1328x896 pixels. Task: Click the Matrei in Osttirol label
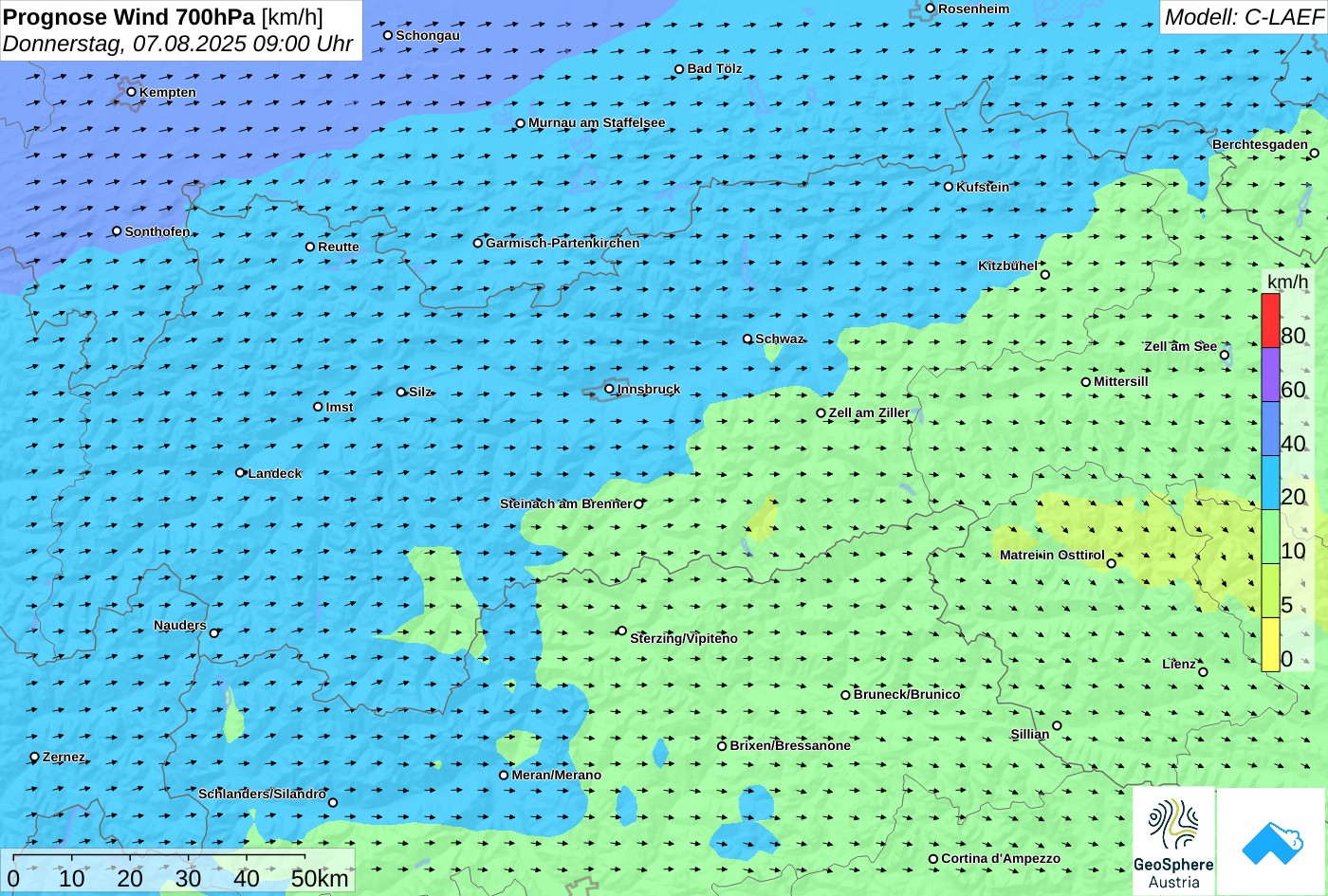pos(1052,555)
